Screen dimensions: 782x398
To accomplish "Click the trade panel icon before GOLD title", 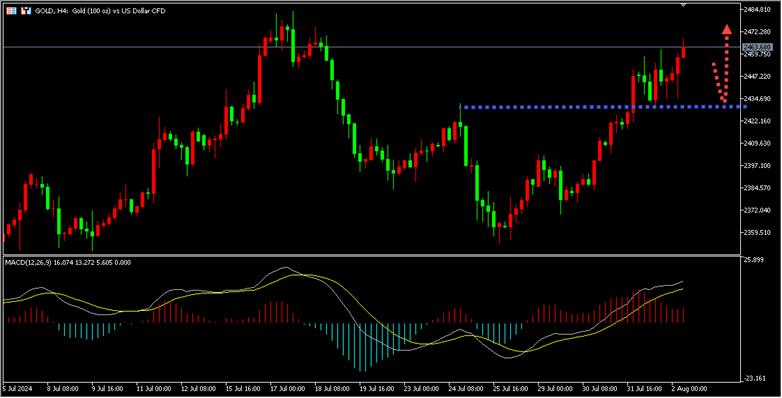I will (x=26, y=10).
